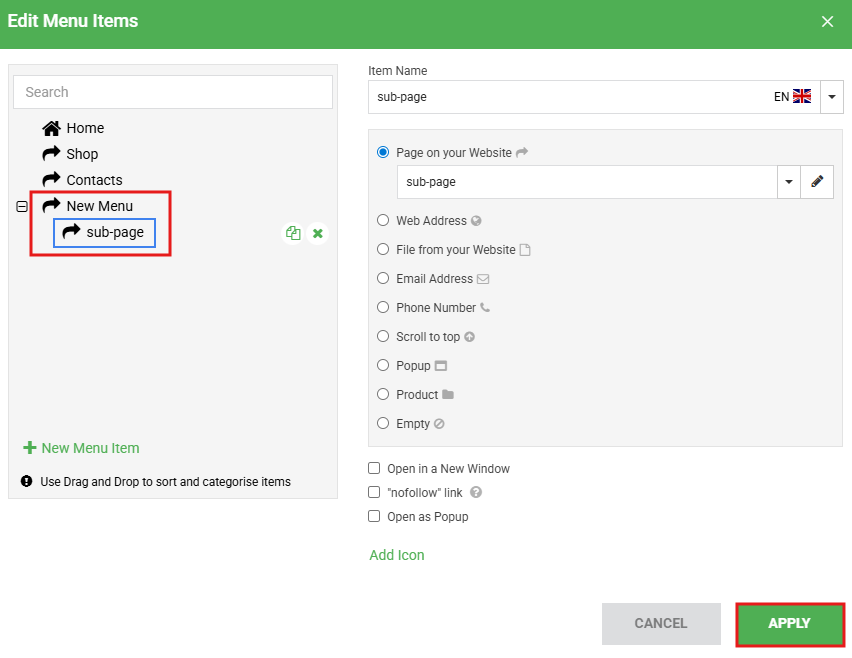The width and height of the screenshot is (852, 658).
Task: Choose the Email Address radio option
Action: pyautogui.click(x=383, y=279)
